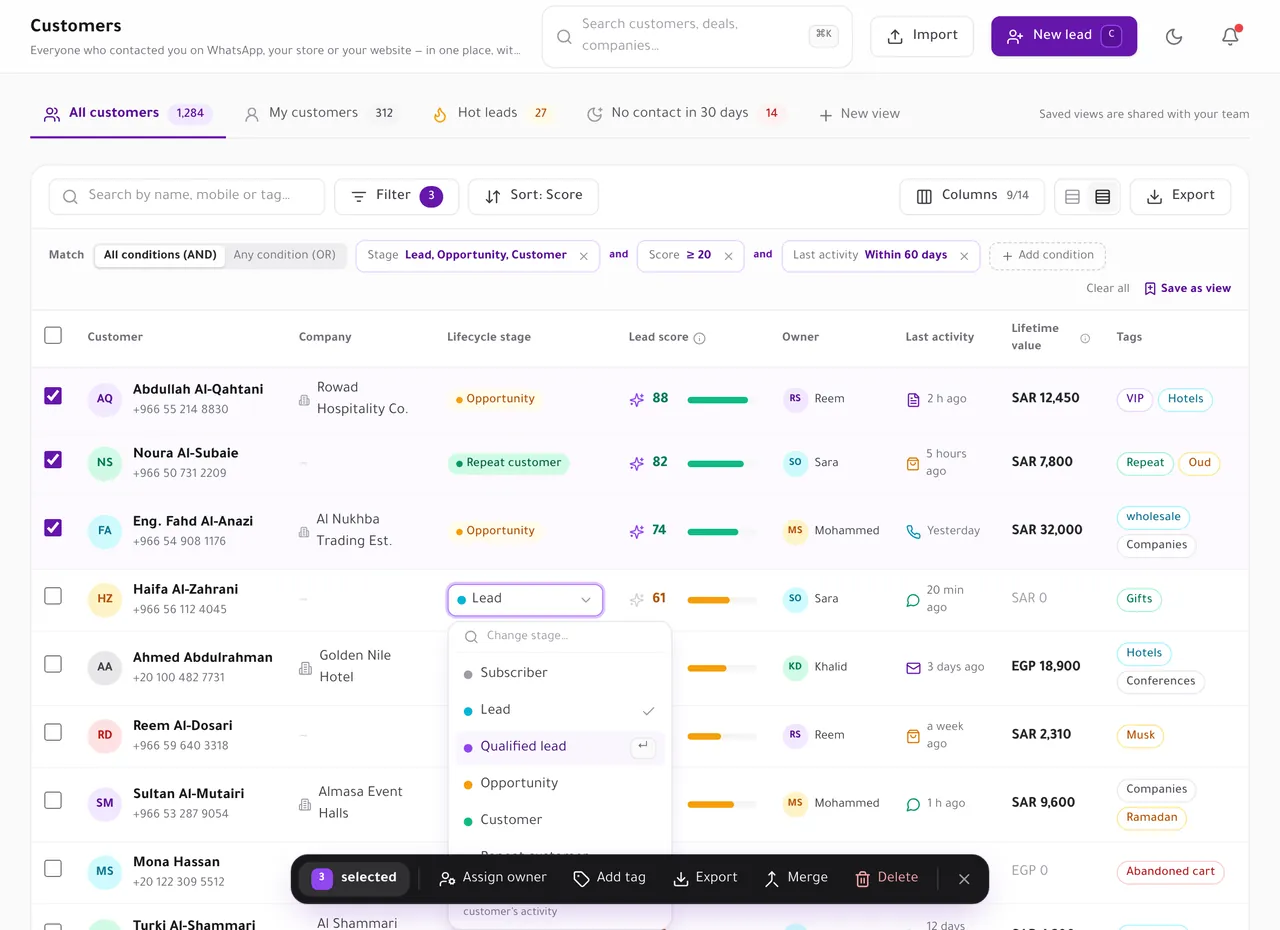
Task: Open notifications bell
Action: tap(1230, 36)
